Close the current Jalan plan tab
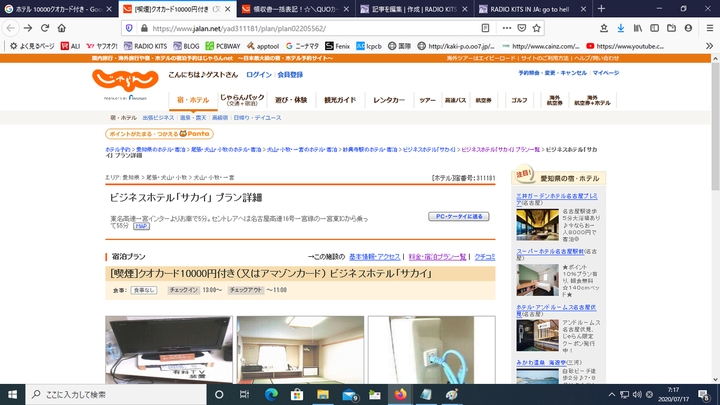 [227, 9]
